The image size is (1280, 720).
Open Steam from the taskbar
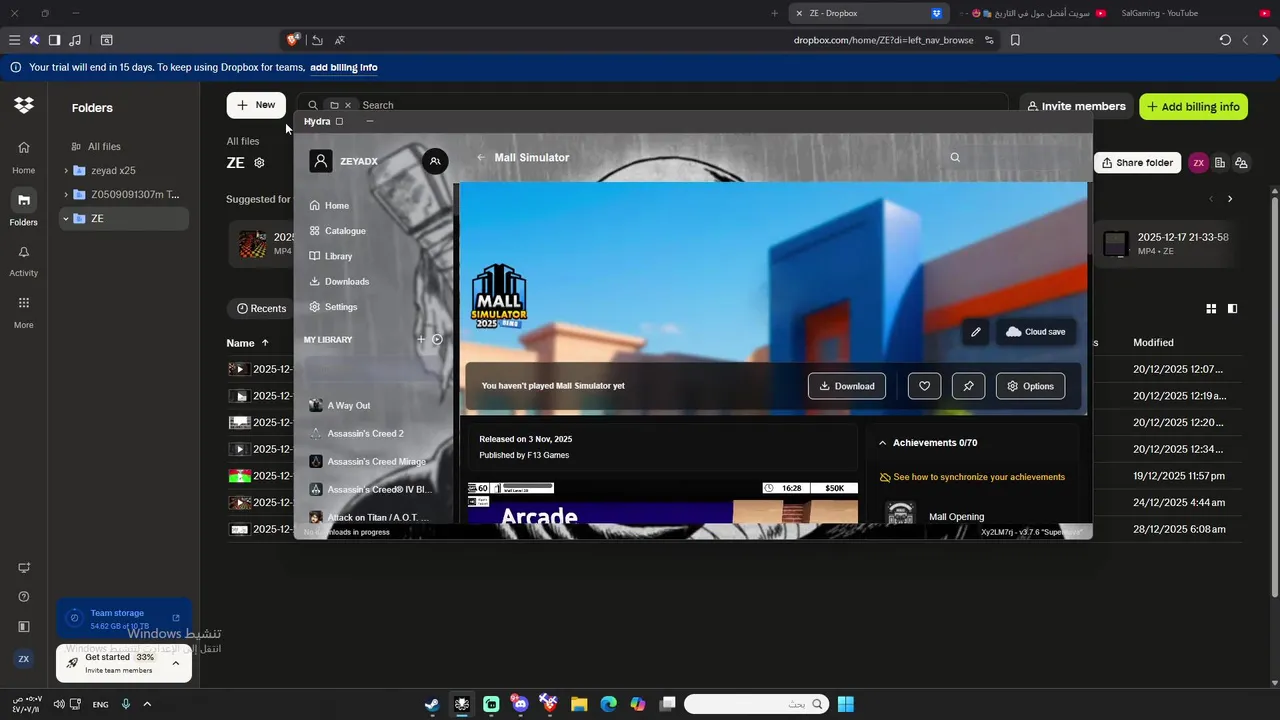click(x=432, y=704)
